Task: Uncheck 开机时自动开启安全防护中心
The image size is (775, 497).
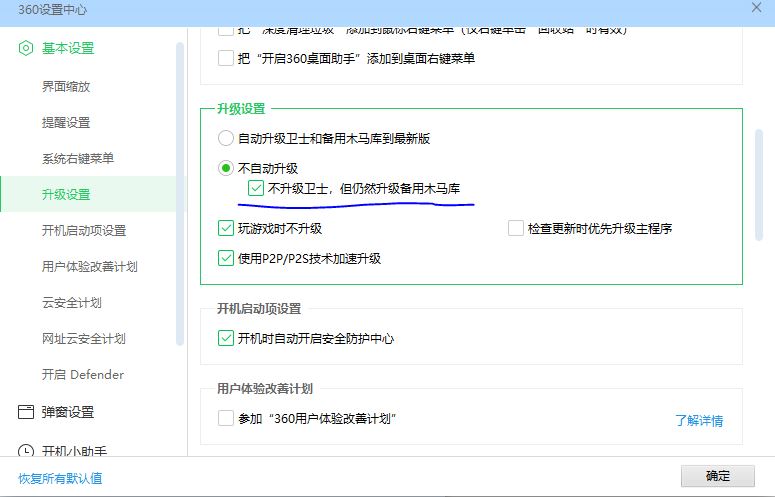Action: 225,338
